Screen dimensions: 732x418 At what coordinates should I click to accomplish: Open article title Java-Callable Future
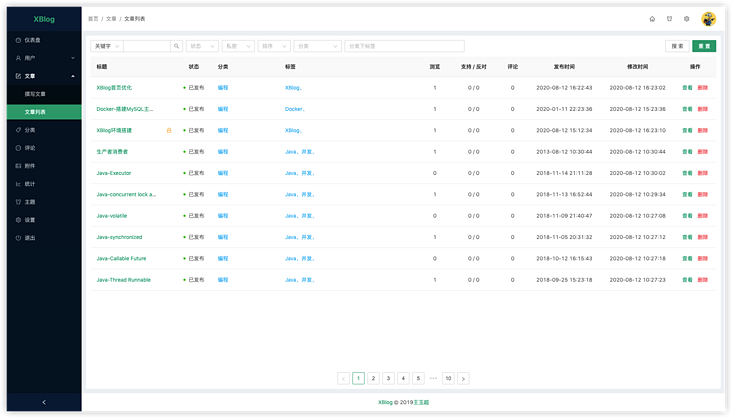[x=121, y=259]
